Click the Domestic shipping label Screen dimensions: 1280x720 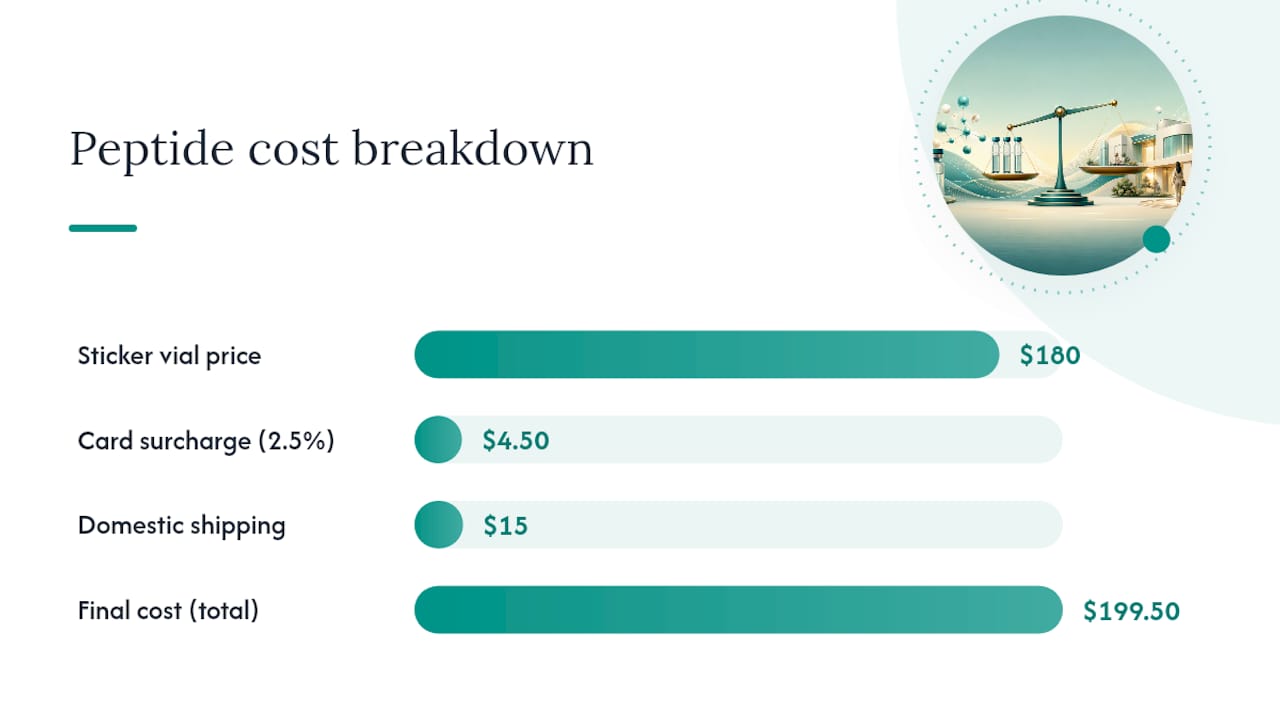[182, 525]
